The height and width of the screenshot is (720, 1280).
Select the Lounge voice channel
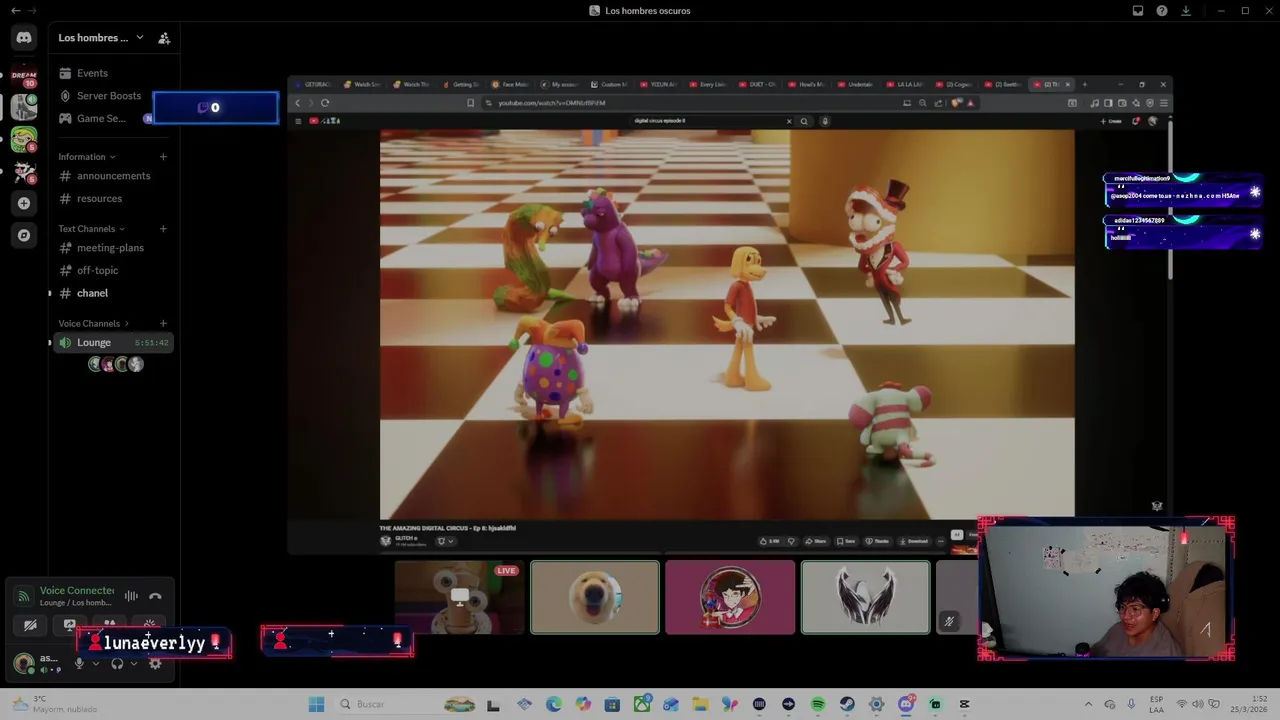click(113, 343)
